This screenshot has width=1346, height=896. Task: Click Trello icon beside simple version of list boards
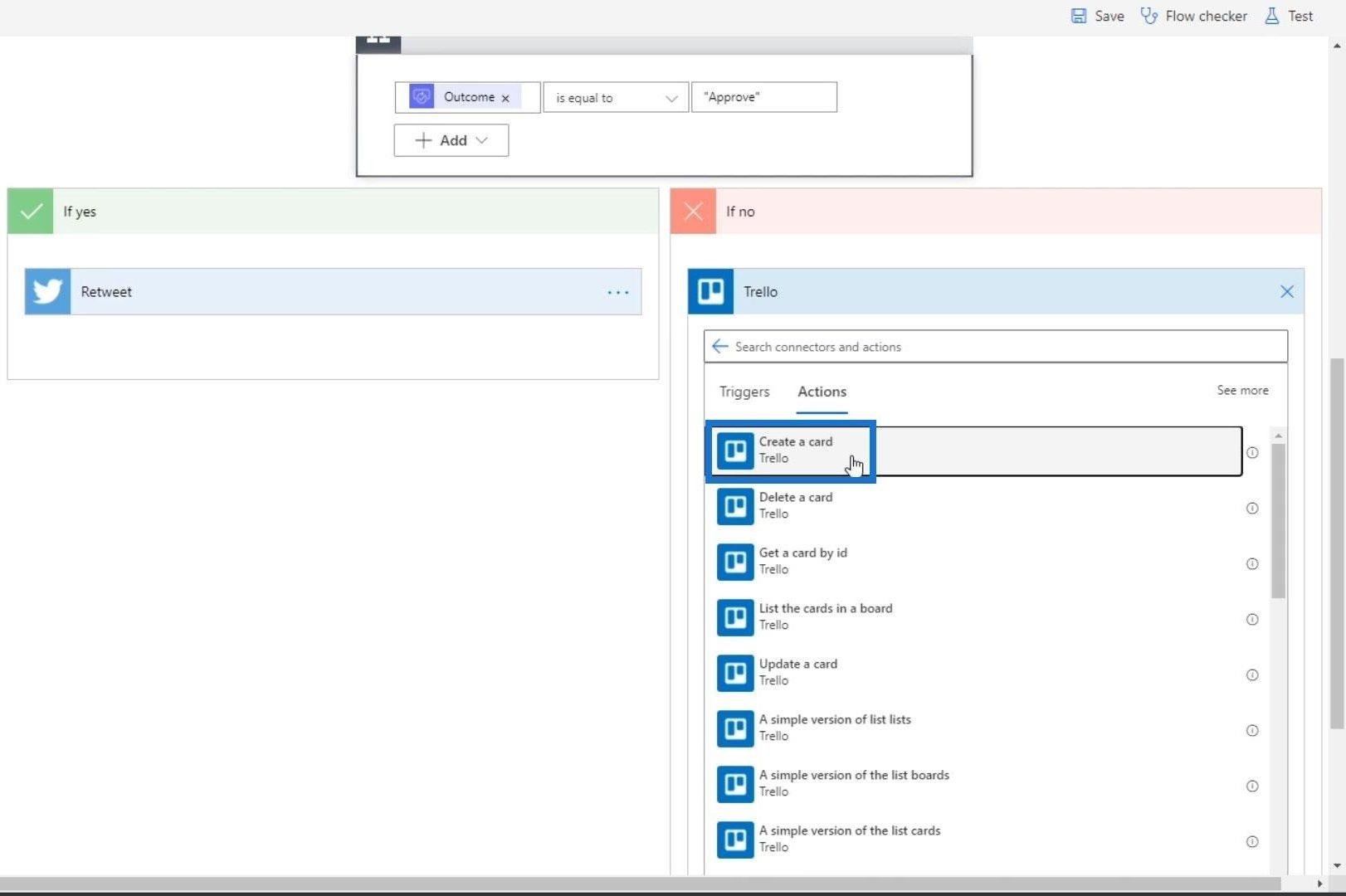point(735,784)
